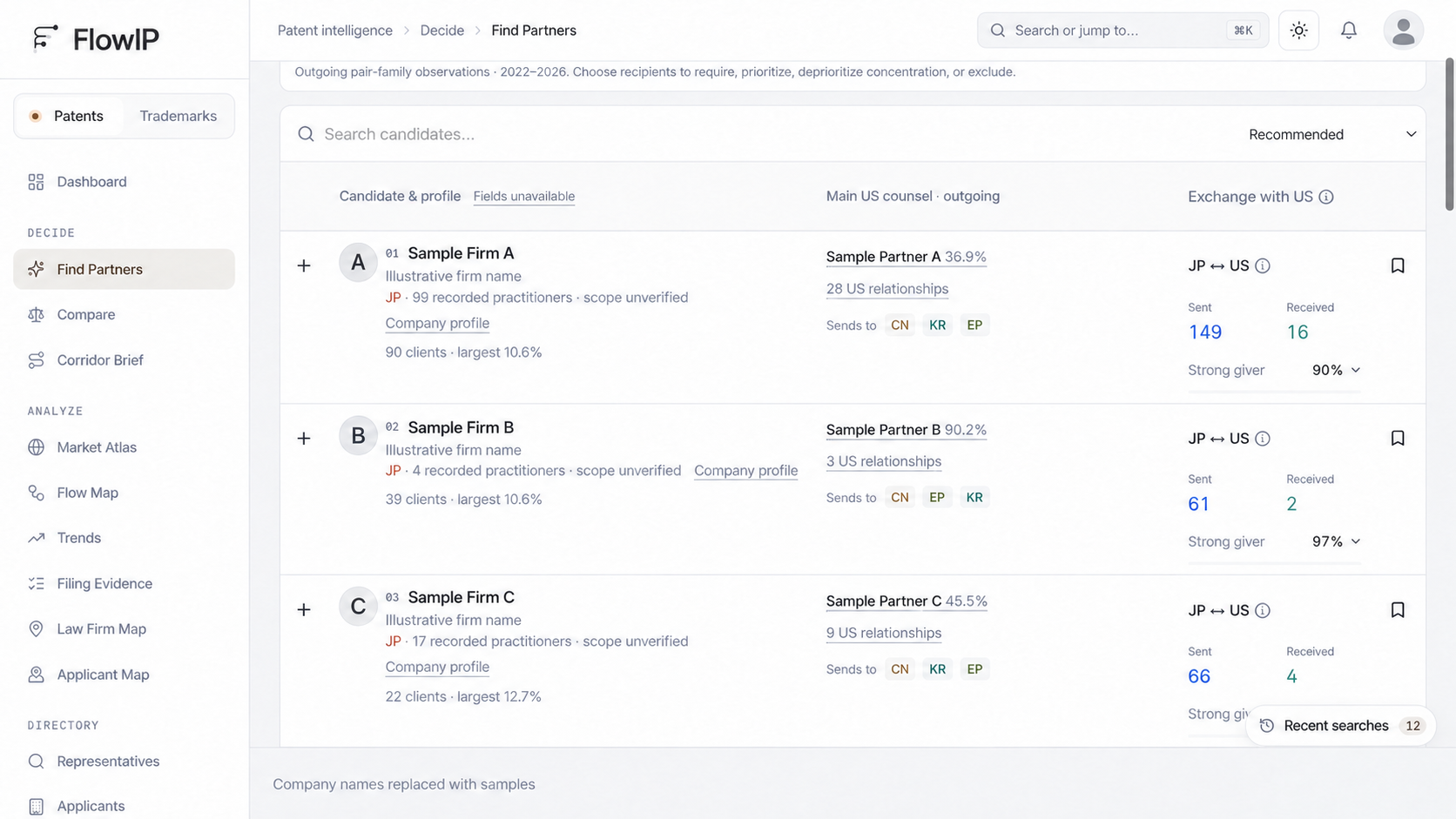Switch to the Patents tab
Viewport: 1456px width, 819px height.
tap(68, 116)
